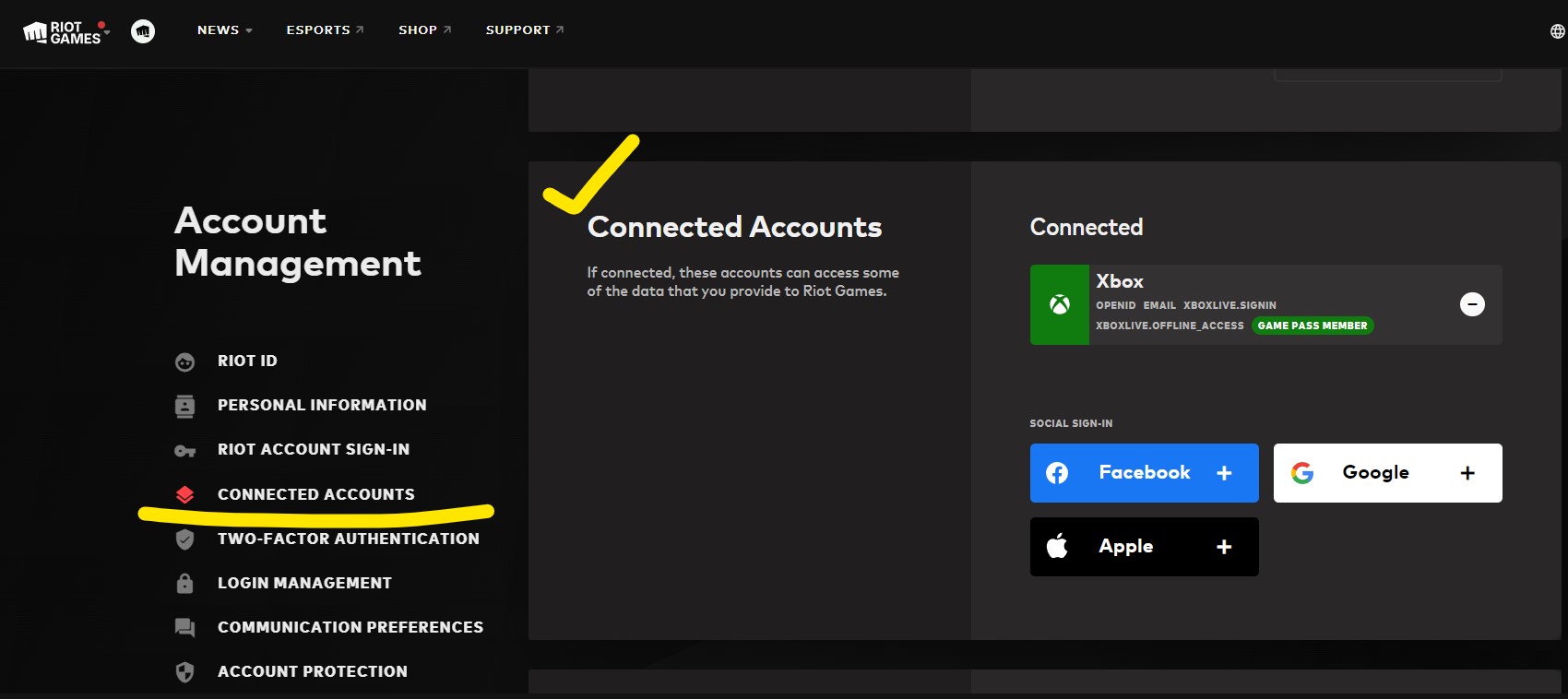Open Two-Factor Authentication section

click(x=349, y=539)
